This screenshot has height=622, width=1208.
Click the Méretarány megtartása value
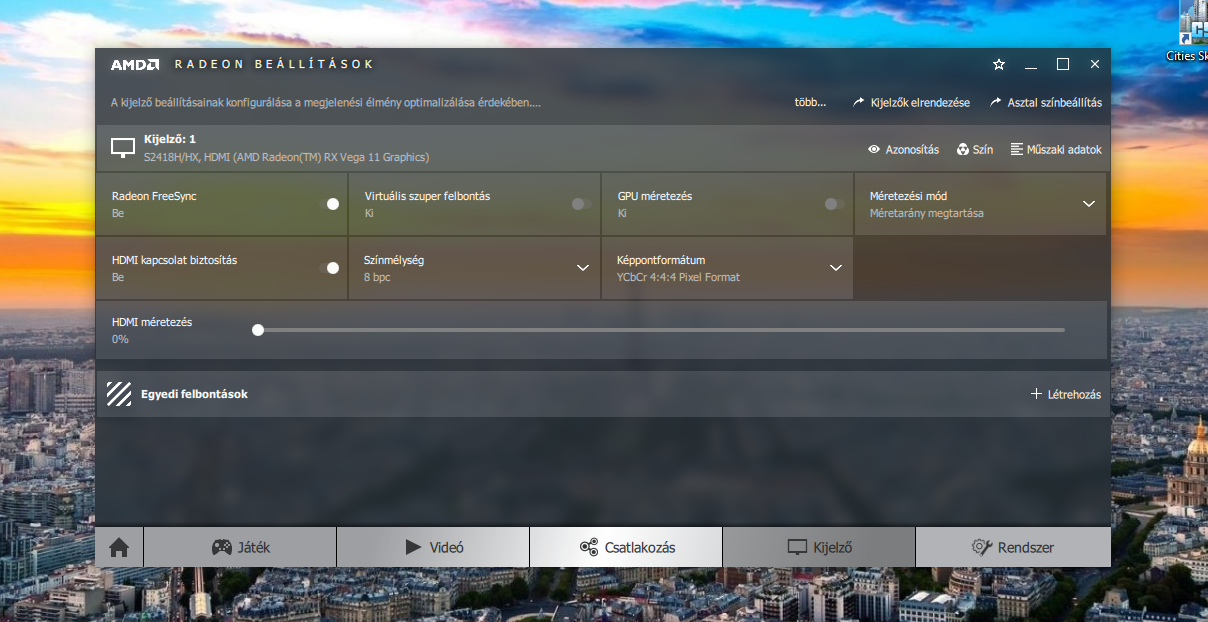click(x=927, y=213)
